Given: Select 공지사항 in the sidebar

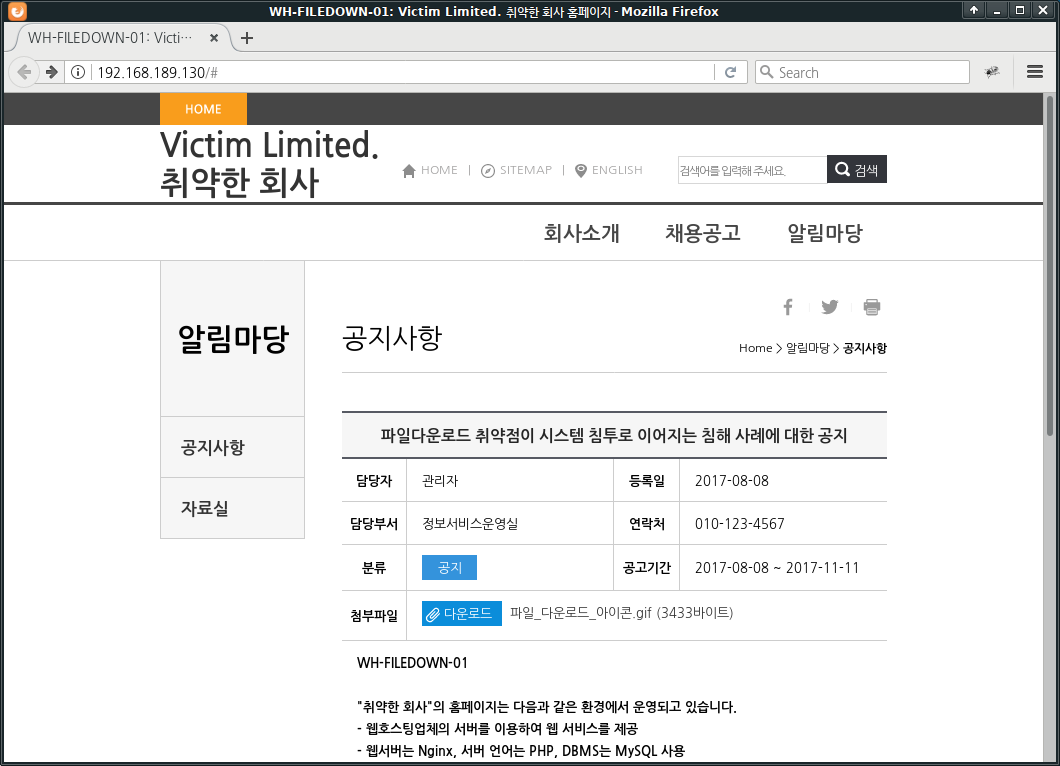Looking at the screenshot, I should 233,447.
